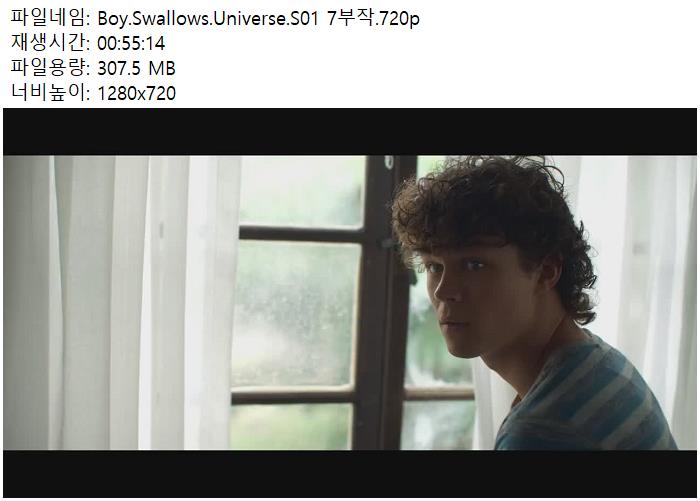Click the dark vertical window frame post
The image size is (700, 501).
point(382,302)
